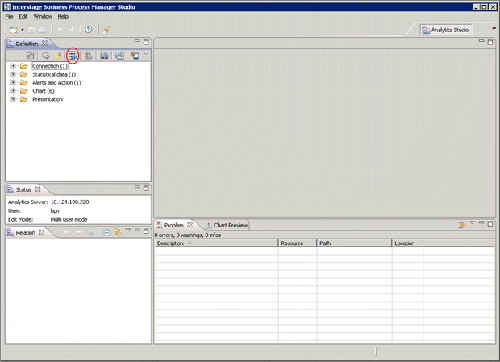Open the Edit menu
Image resolution: width=500 pixels, height=362 pixels.
[23, 16]
